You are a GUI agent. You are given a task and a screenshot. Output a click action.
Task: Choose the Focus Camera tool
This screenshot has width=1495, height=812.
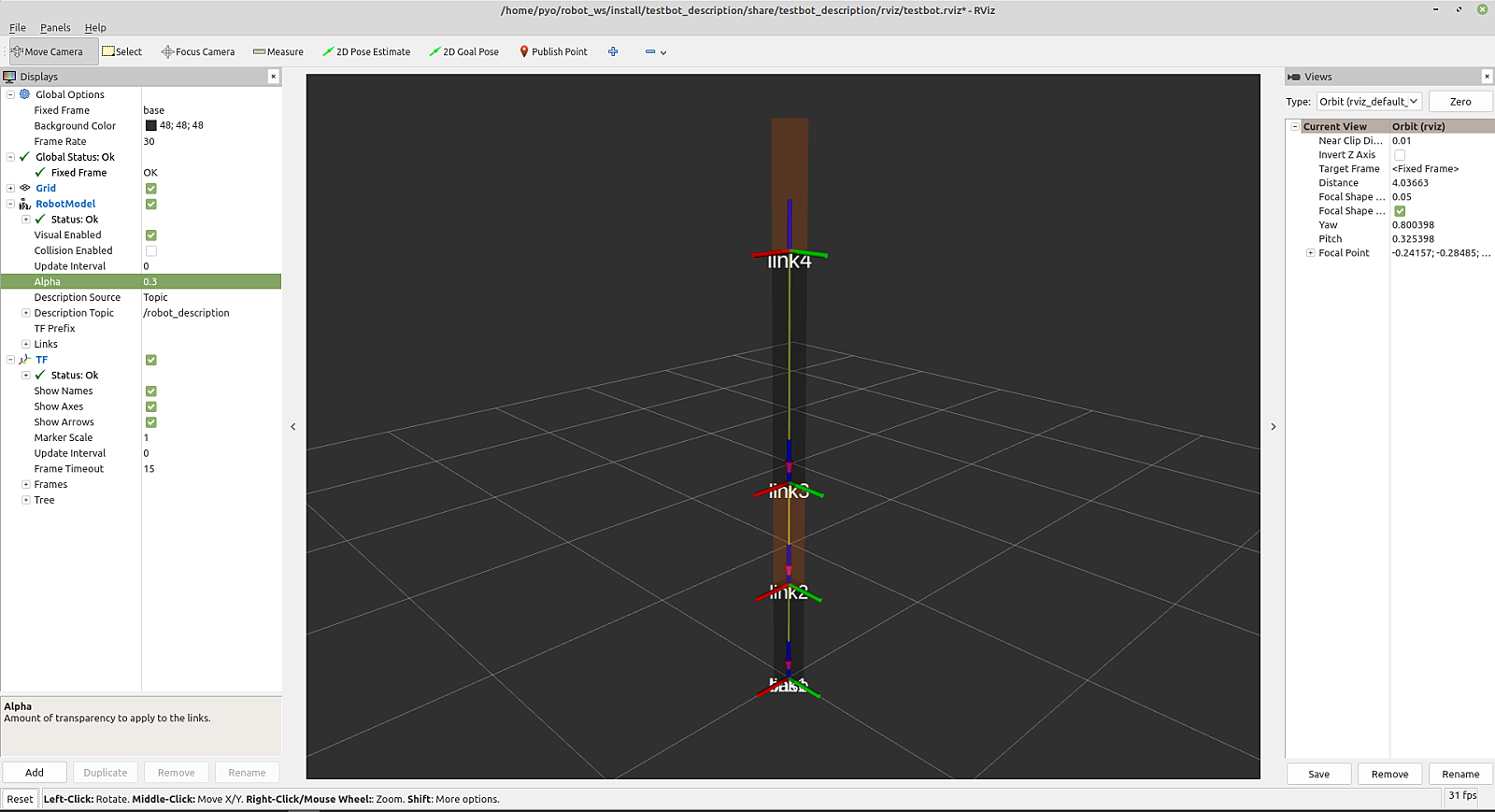click(x=198, y=52)
